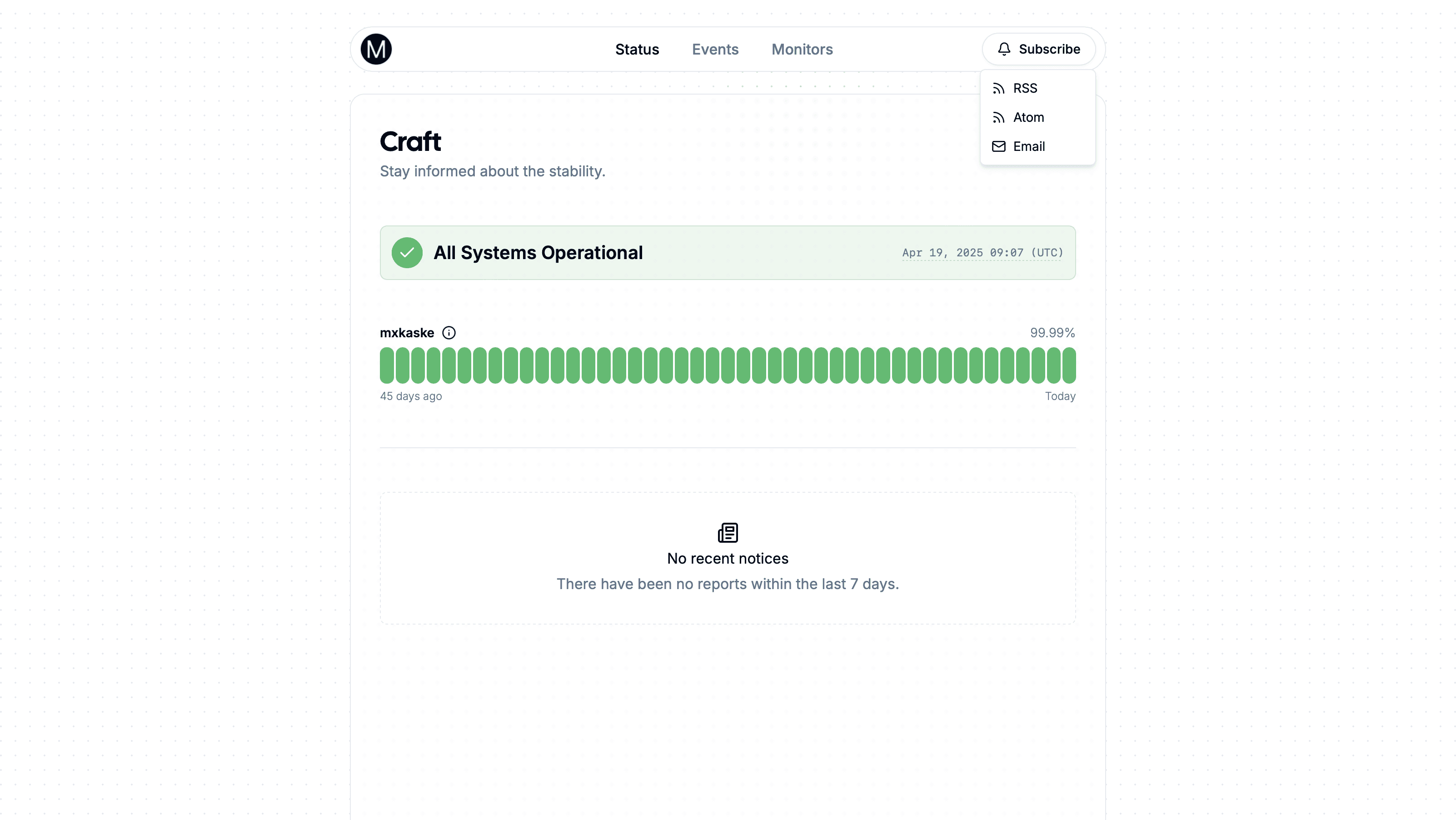1456x820 pixels.
Task: Click the envelope icon beside Email
Action: 998,146
